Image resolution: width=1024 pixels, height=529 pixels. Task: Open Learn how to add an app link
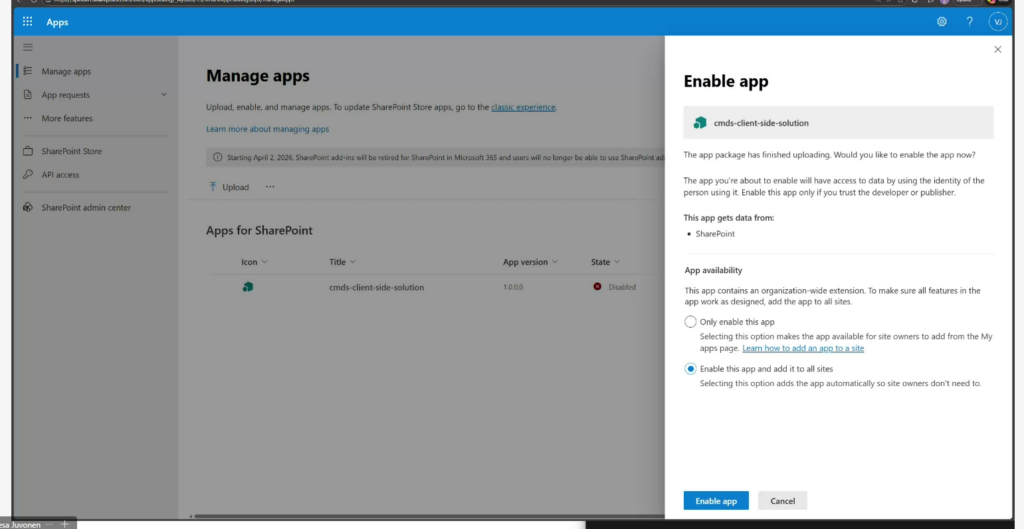pos(803,348)
